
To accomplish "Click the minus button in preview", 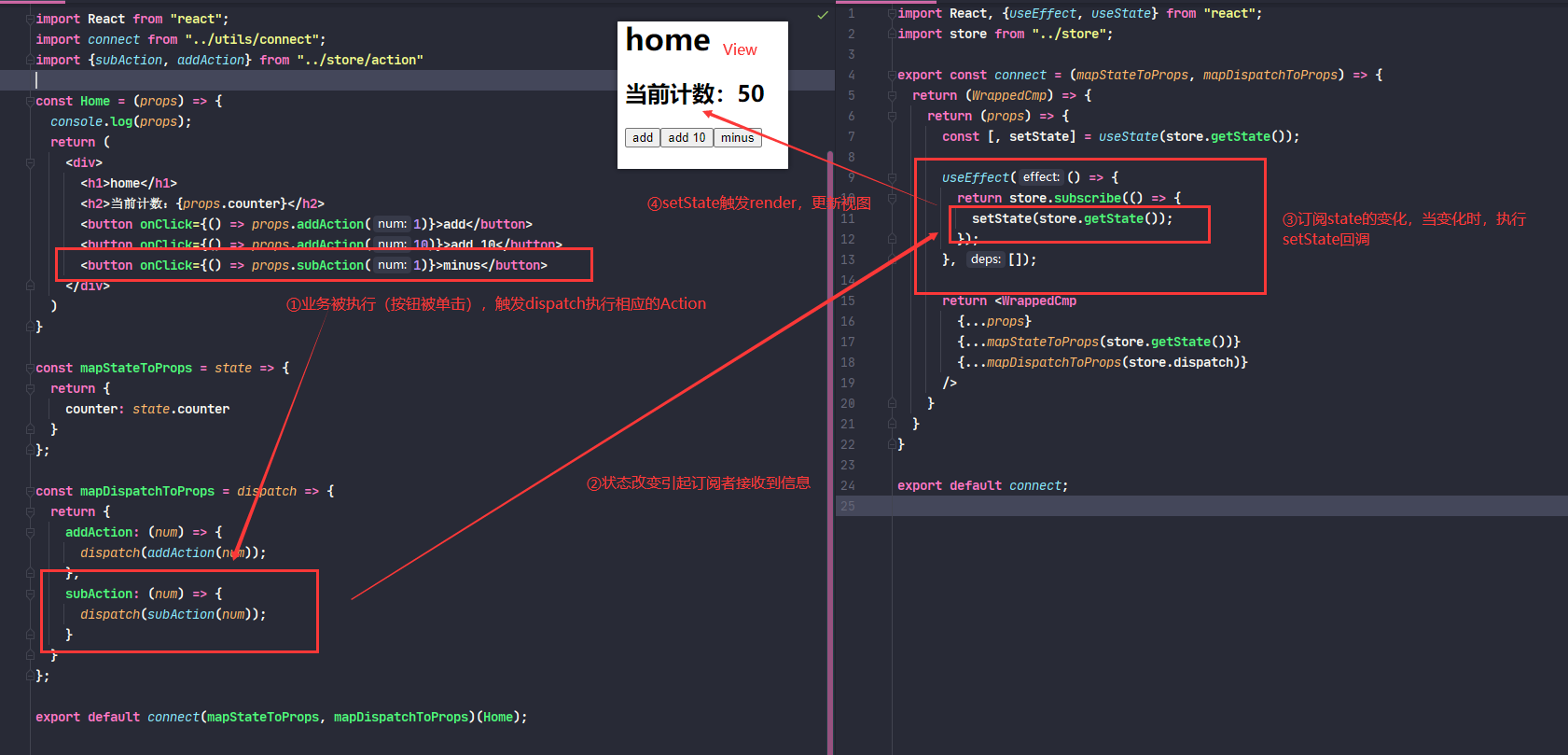I will point(737,137).
